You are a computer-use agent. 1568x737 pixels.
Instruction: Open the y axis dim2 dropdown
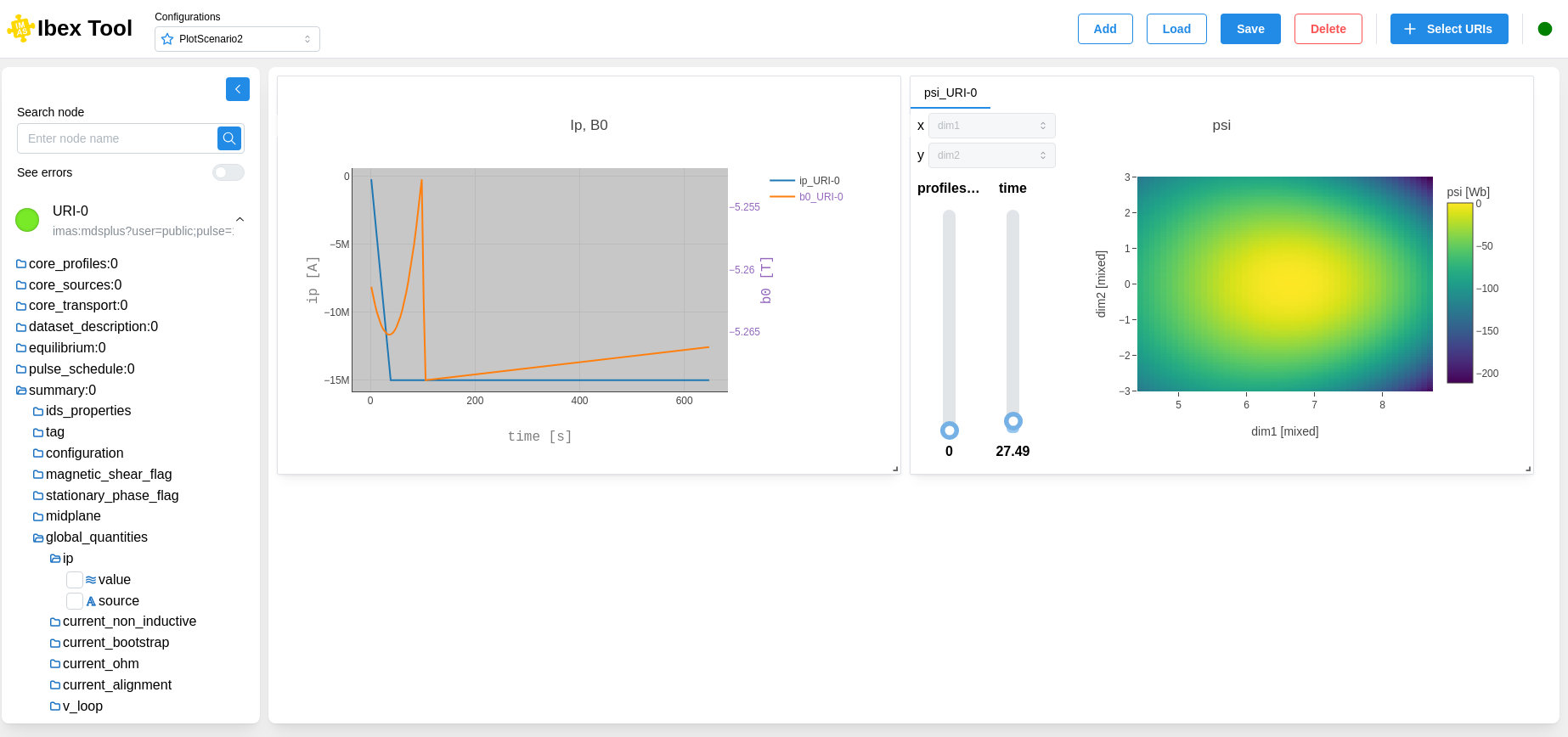[x=991, y=155]
